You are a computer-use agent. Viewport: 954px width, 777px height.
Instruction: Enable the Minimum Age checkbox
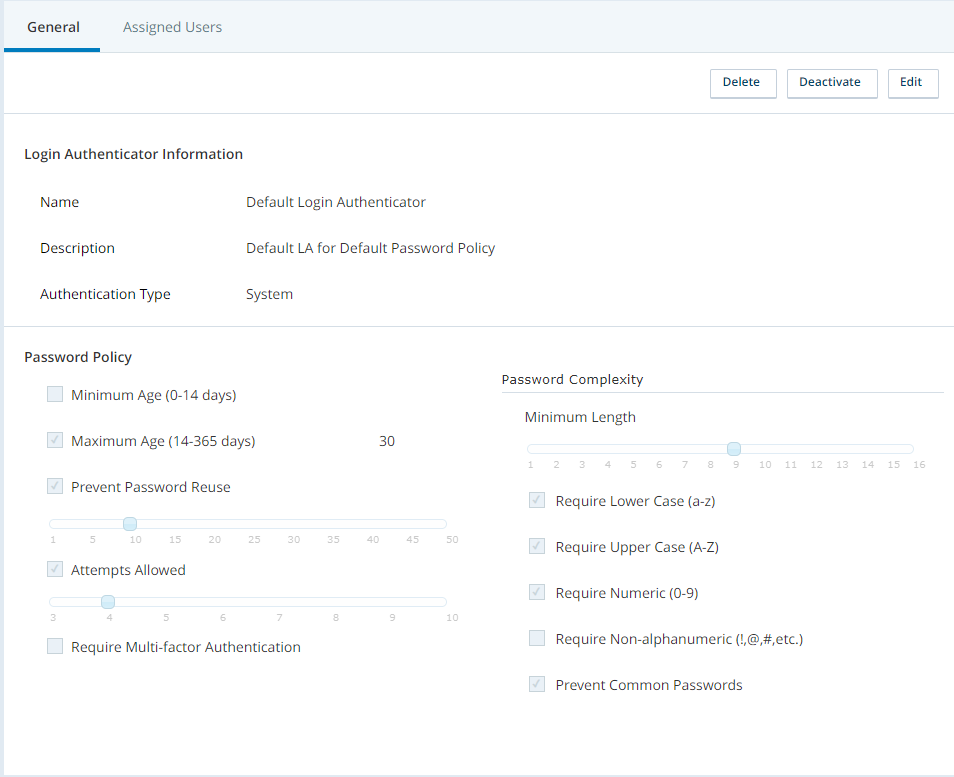tap(55, 395)
